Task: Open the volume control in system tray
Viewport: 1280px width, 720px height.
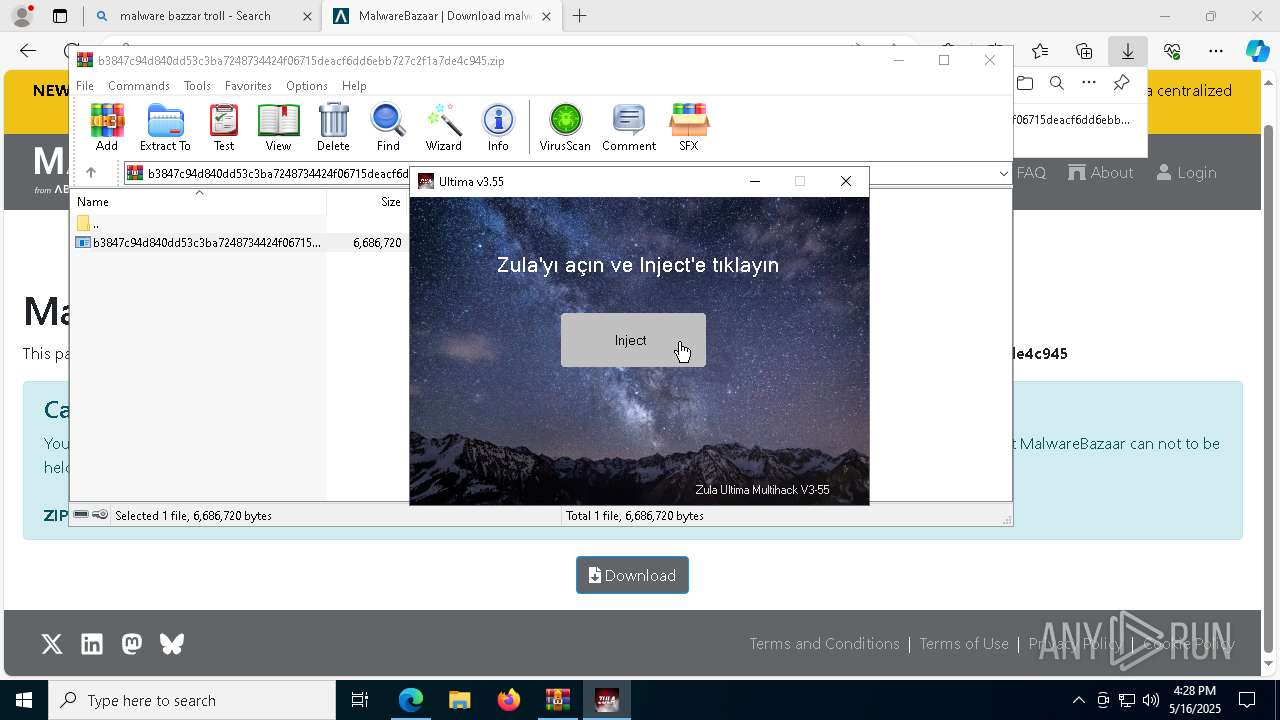Action: pos(1150,700)
